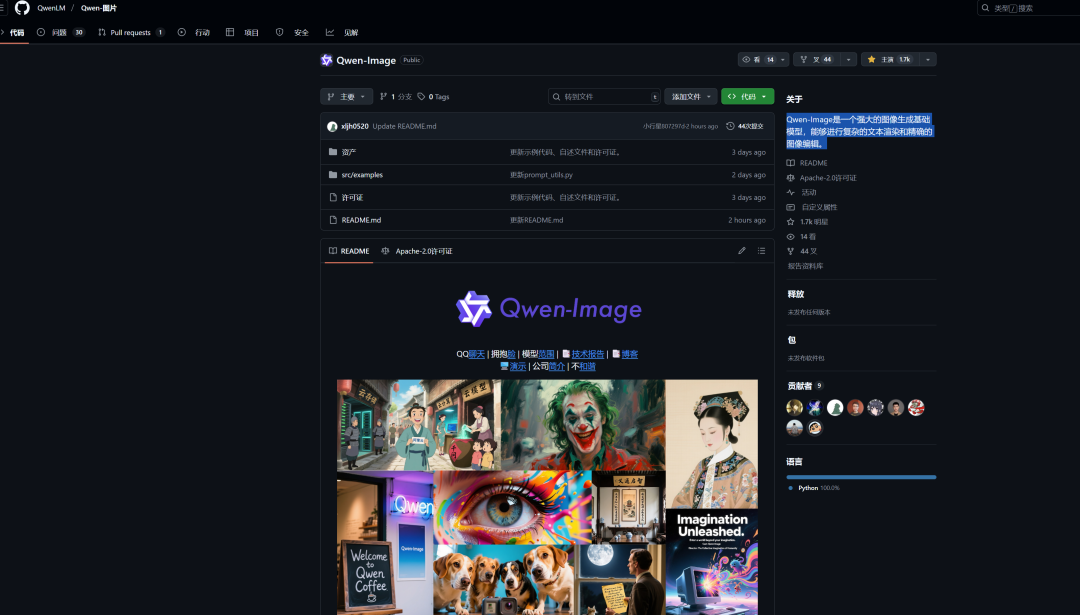Click the first contributor avatar in second row
The image size is (1080, 615).
(794, 428)
